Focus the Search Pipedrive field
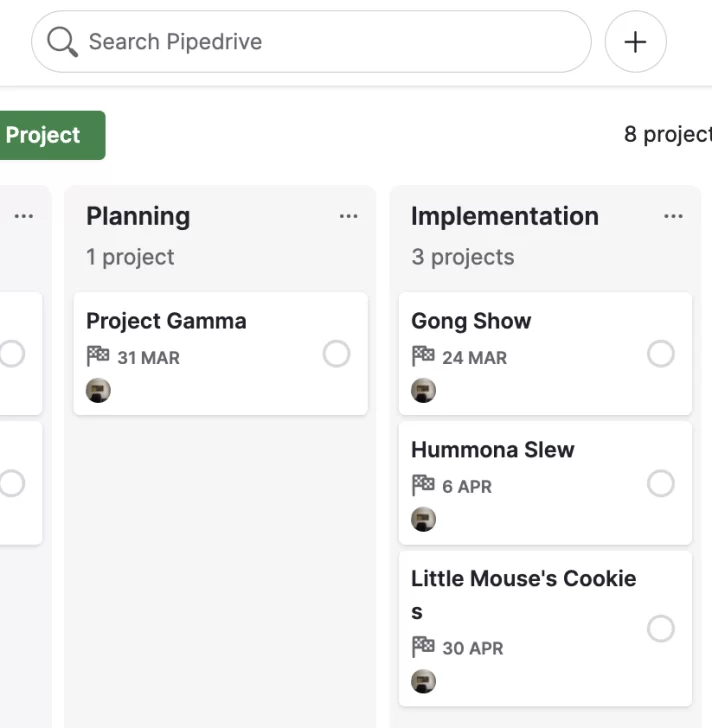 pos(311,42)
